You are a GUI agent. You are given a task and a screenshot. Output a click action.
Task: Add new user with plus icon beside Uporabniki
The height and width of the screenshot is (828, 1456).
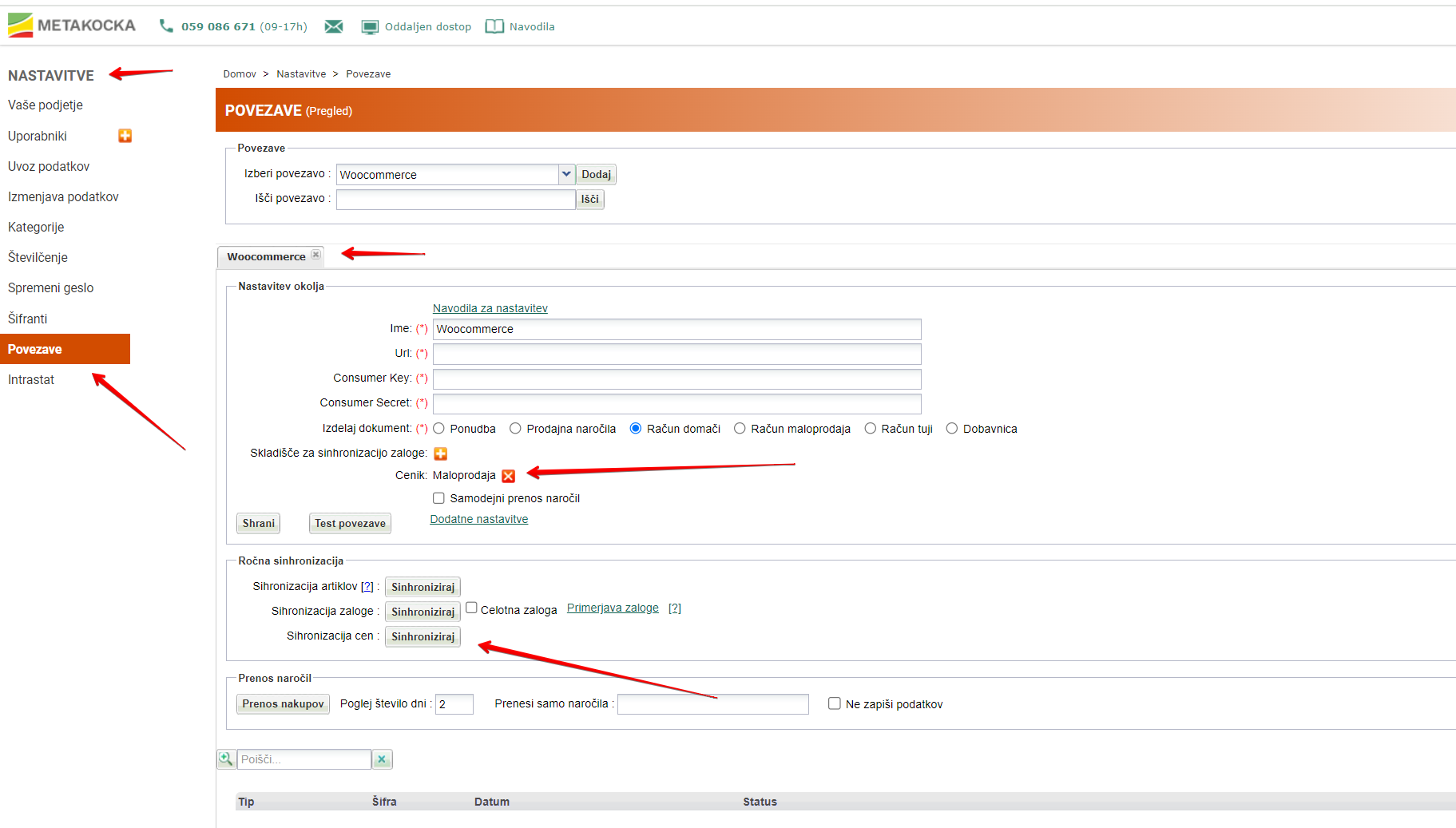pos(125,136)
